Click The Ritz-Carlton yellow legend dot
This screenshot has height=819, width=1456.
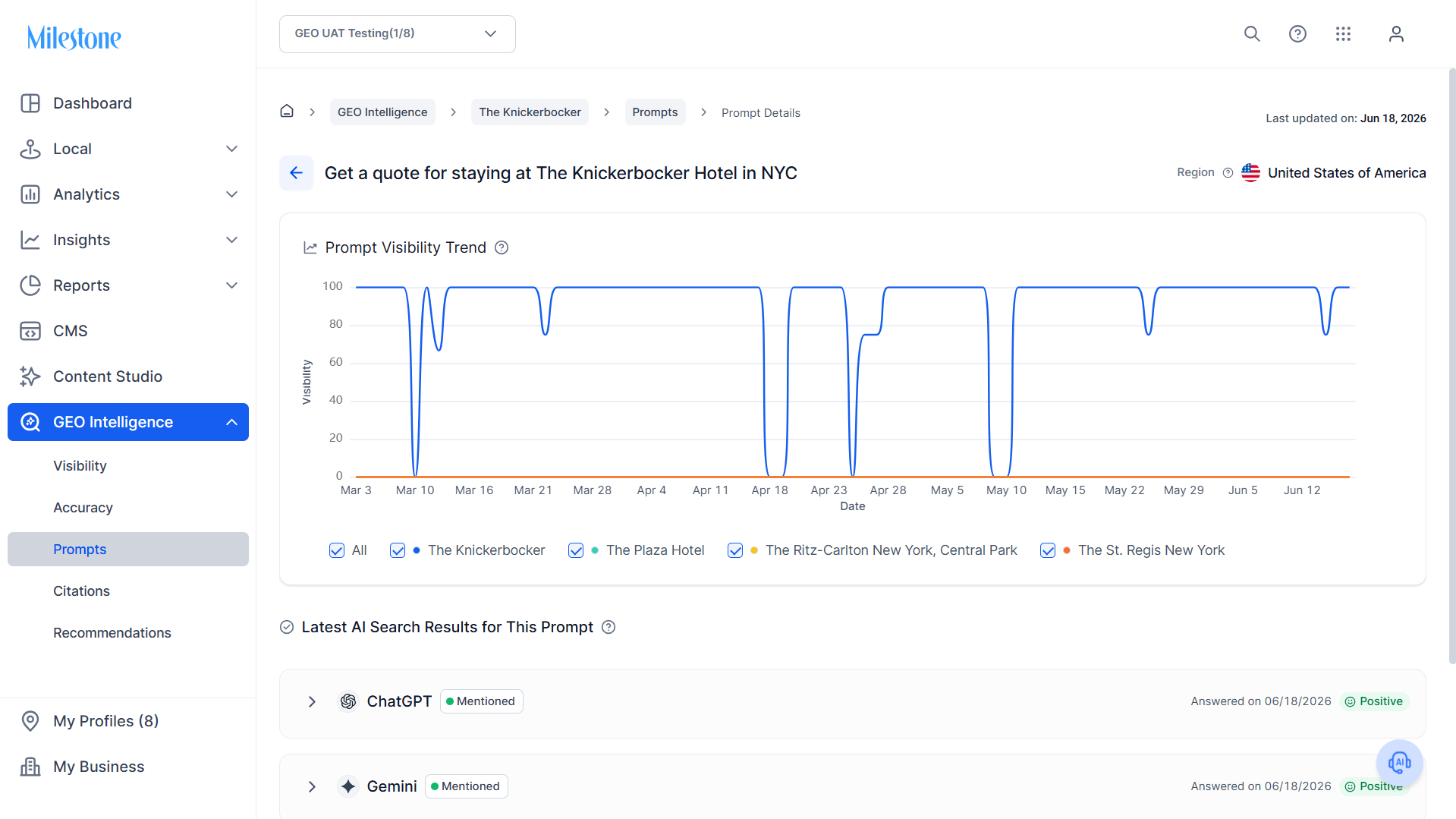(x=754, y=550)
